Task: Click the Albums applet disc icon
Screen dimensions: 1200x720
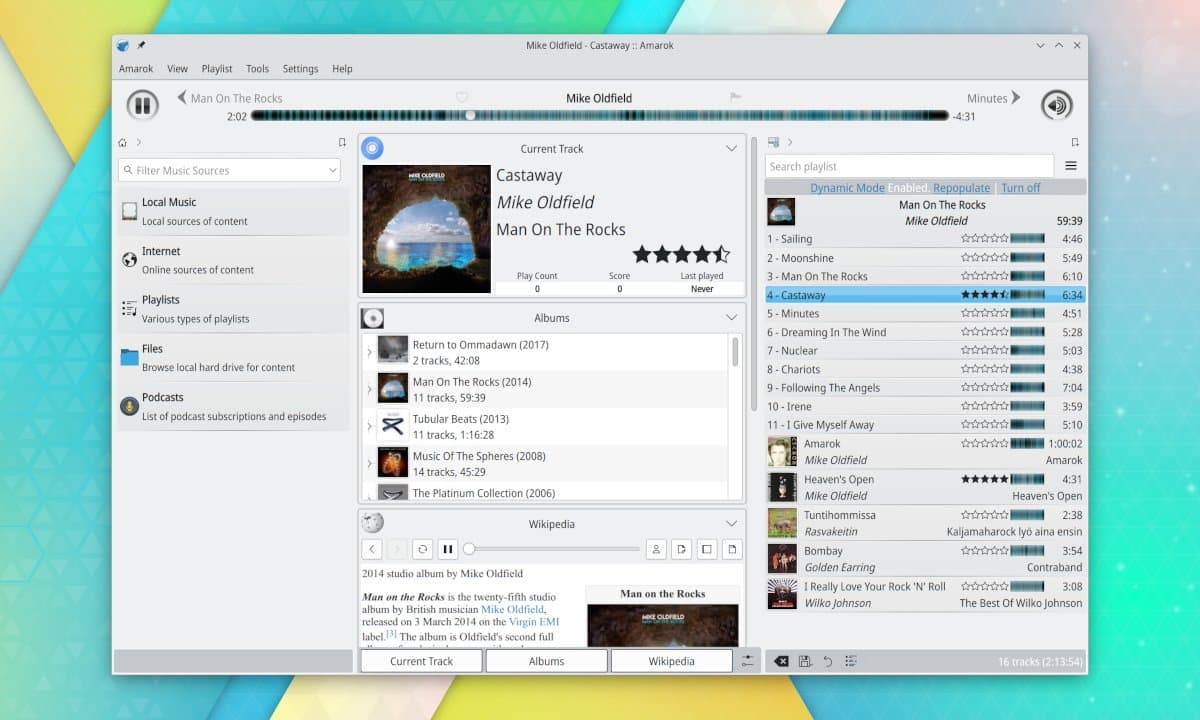Action: 372,318
